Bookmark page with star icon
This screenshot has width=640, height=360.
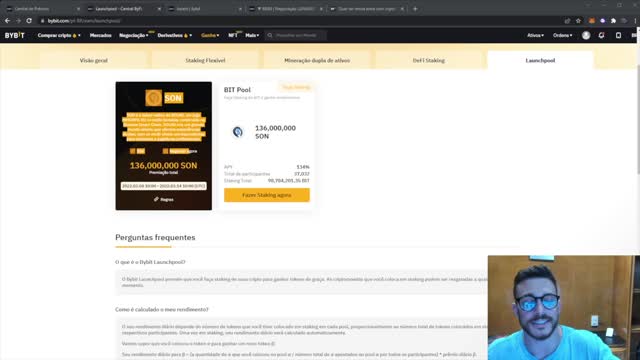pos(578,21)
